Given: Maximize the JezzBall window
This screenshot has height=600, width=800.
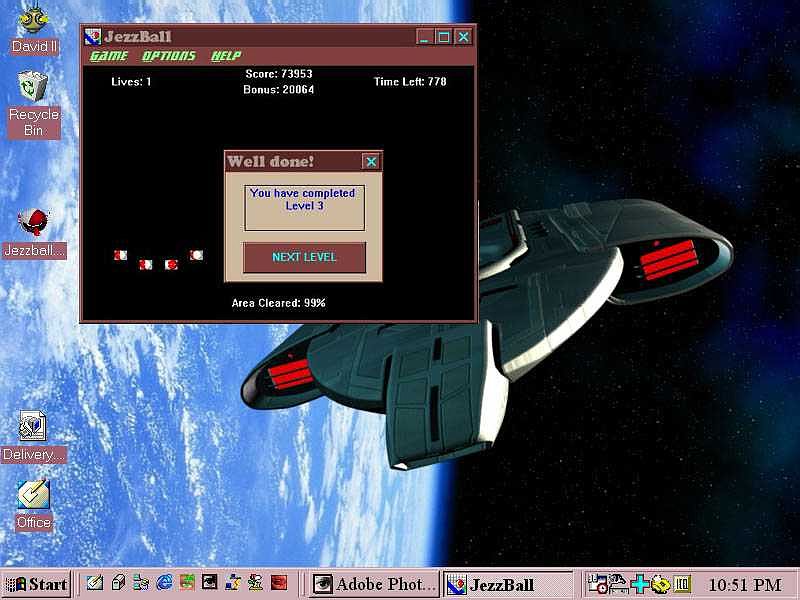Looking at the screenshot, I should [443, 37].
